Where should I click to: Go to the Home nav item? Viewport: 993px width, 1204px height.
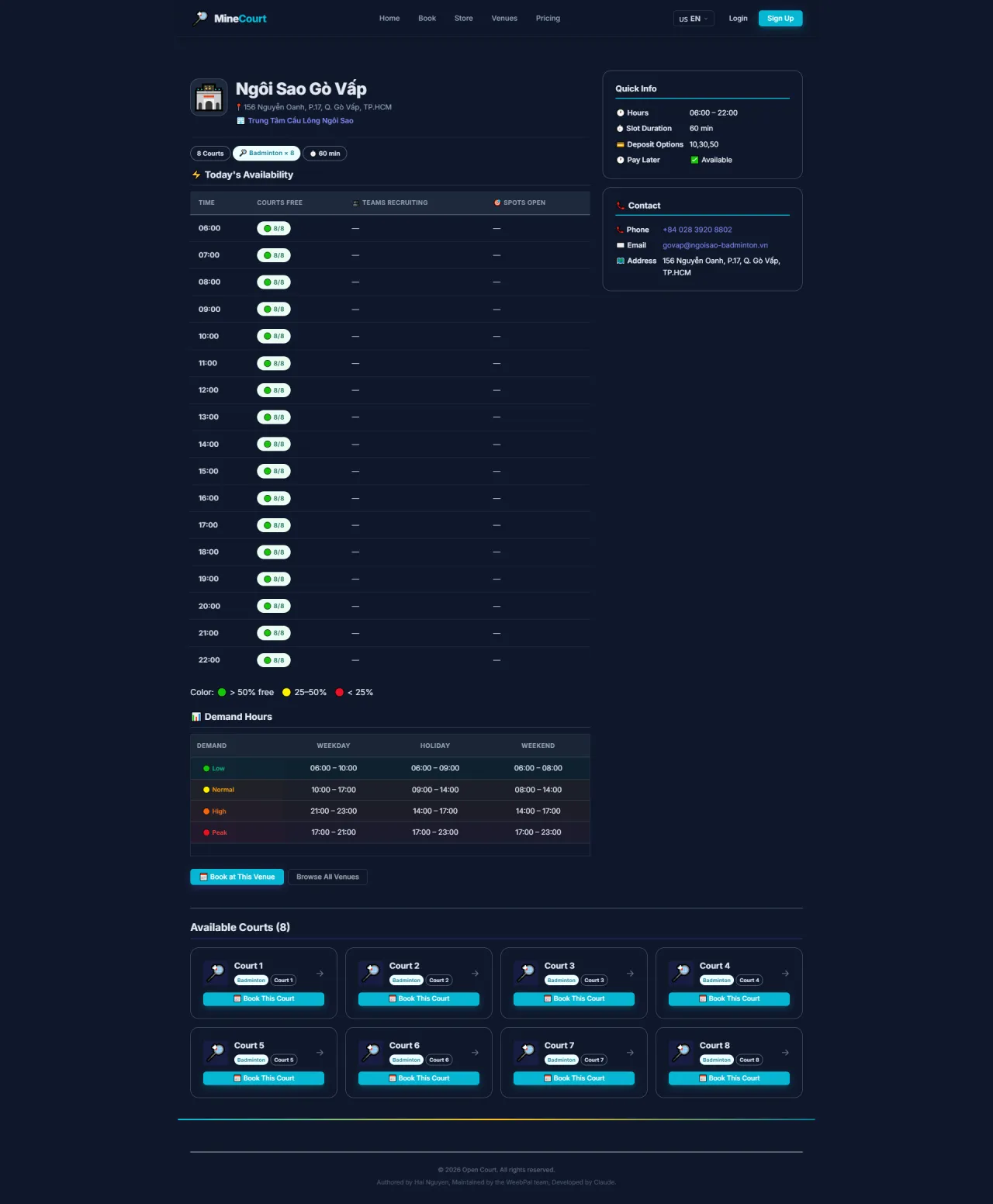389,19
